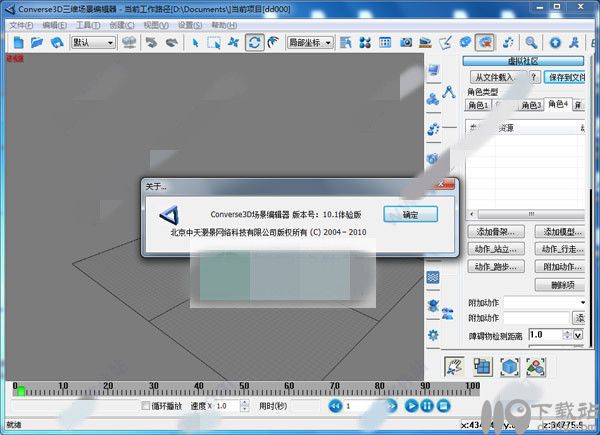
Task: Open the 文件(F) menu
Action: (x=21, y=25)
